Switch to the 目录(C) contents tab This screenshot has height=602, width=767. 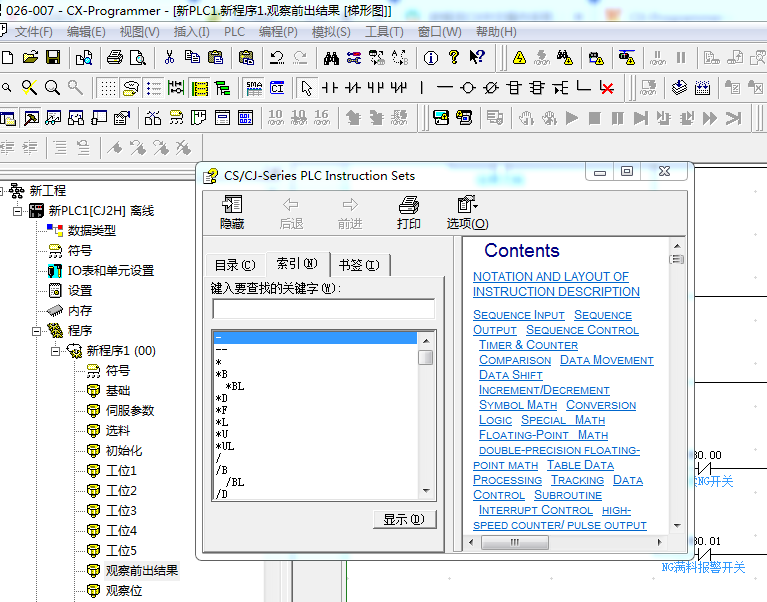pyautogui.click(x=235, y=265)
